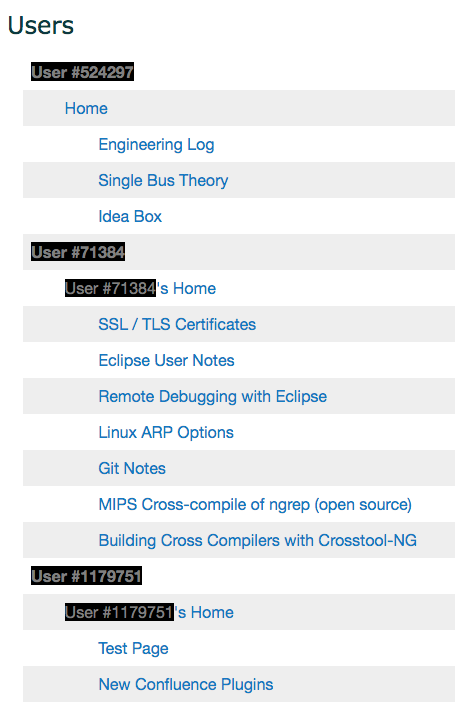The image size is (455, 707).
Task: Open the Git Notes page
Action: [132, 468]
